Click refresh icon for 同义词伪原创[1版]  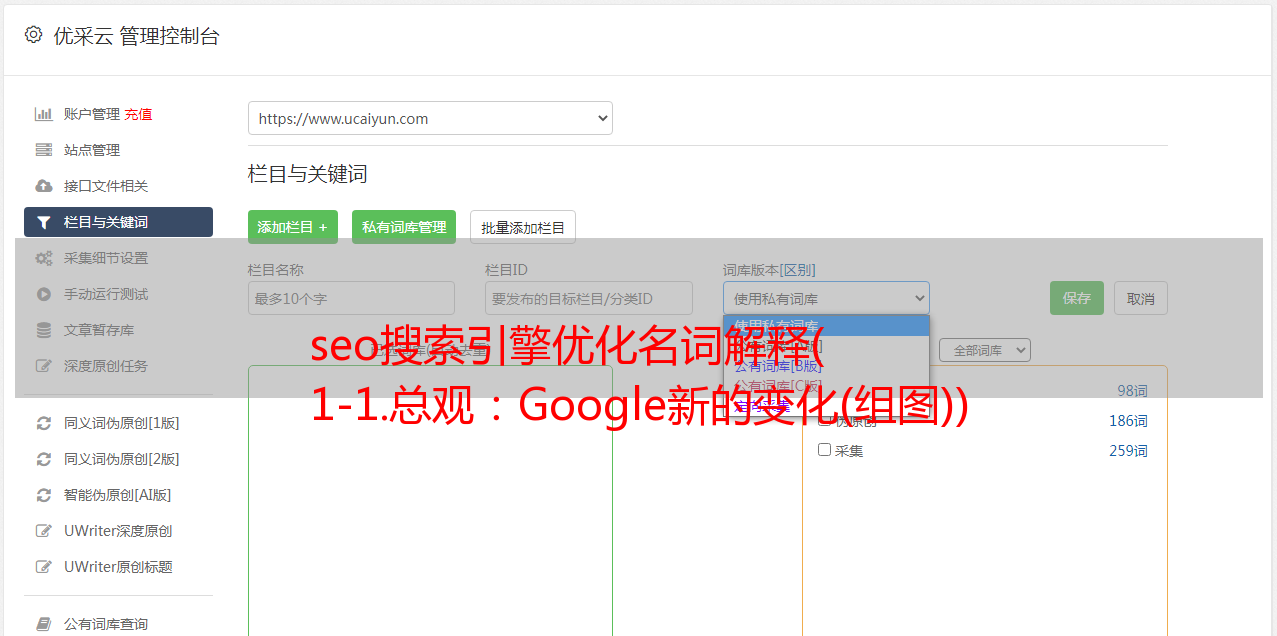[43, 423]
